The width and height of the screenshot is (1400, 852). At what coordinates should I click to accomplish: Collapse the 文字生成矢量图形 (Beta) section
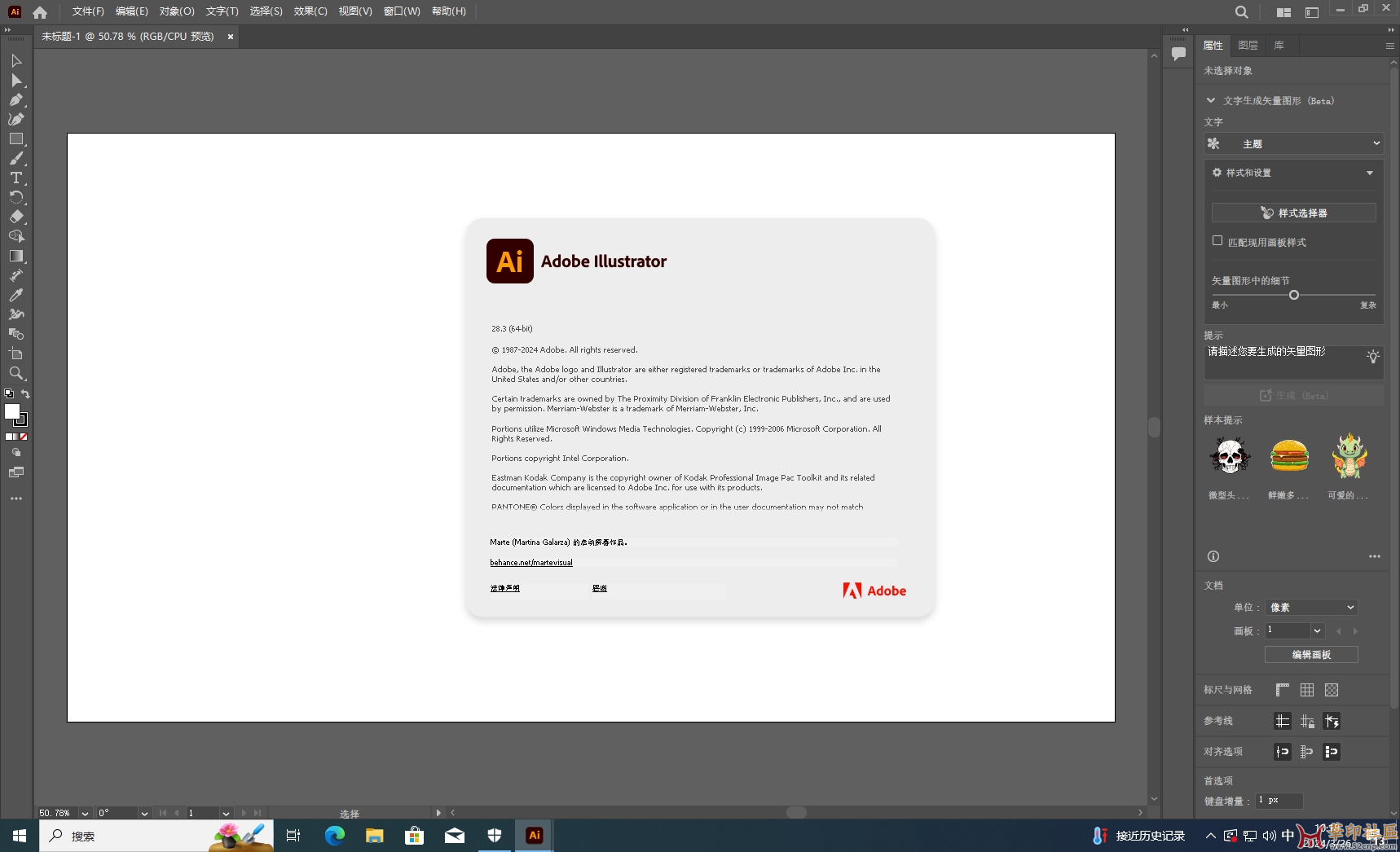(x=1211, y=101)
